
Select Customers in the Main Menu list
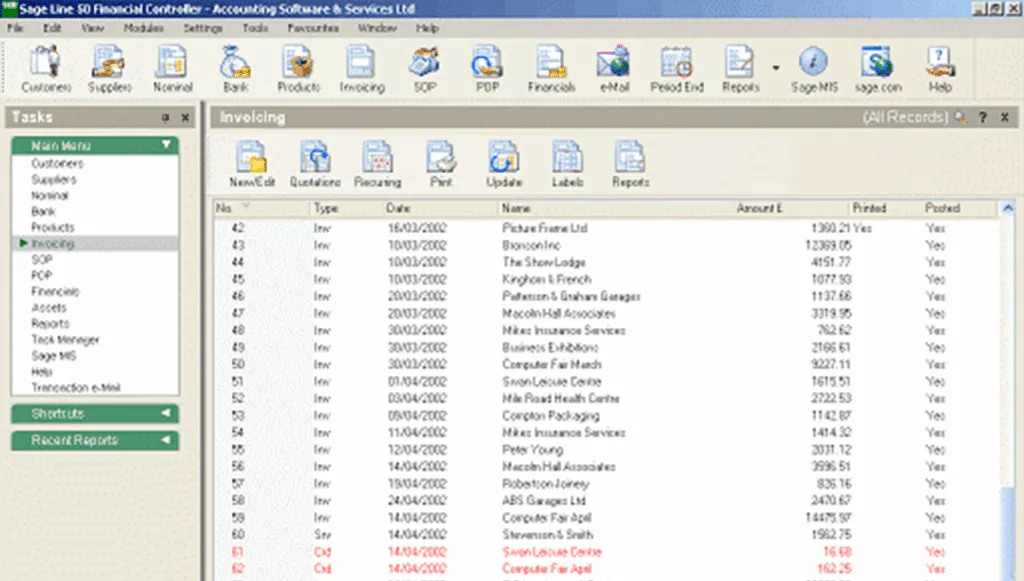click(x=57, y=163)
